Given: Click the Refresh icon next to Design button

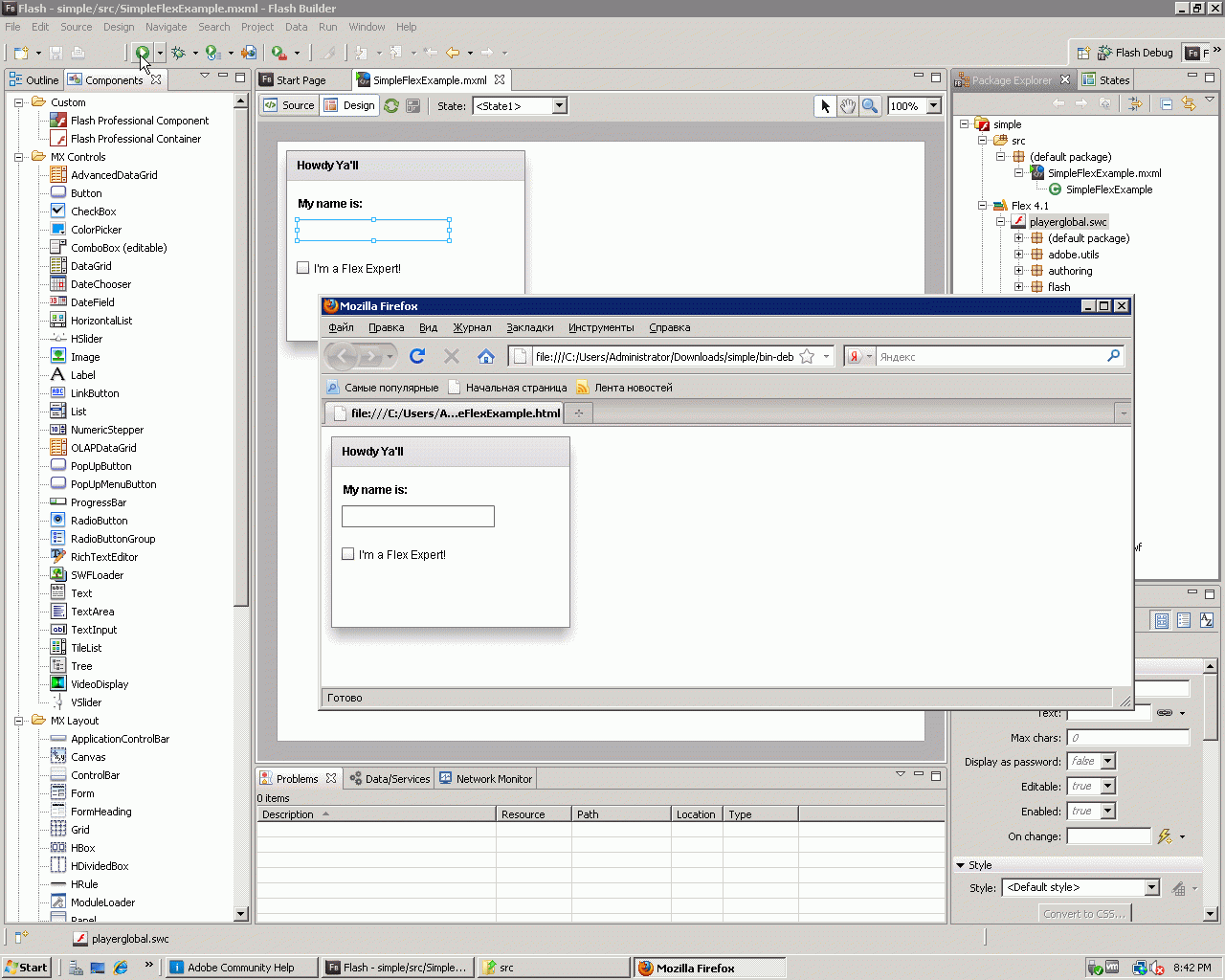Looking at the screenshot, I should click(391, 106).
